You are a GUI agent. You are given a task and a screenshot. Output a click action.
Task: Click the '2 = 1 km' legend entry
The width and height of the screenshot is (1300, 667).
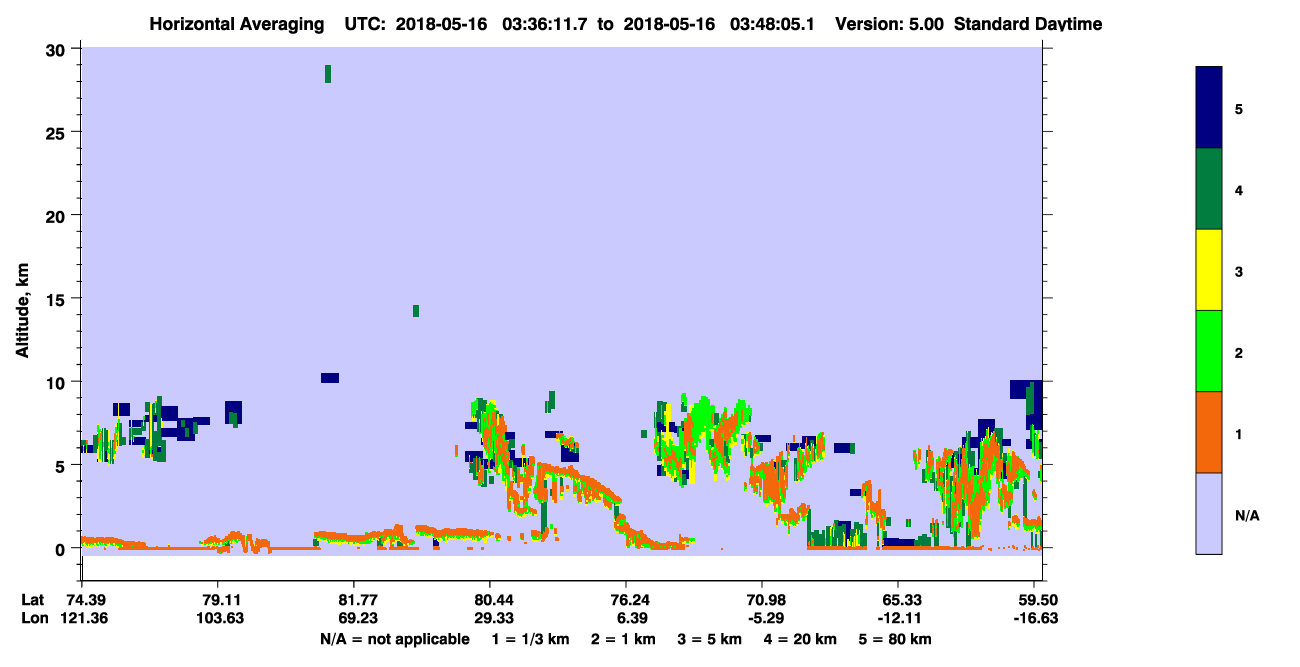625,639
